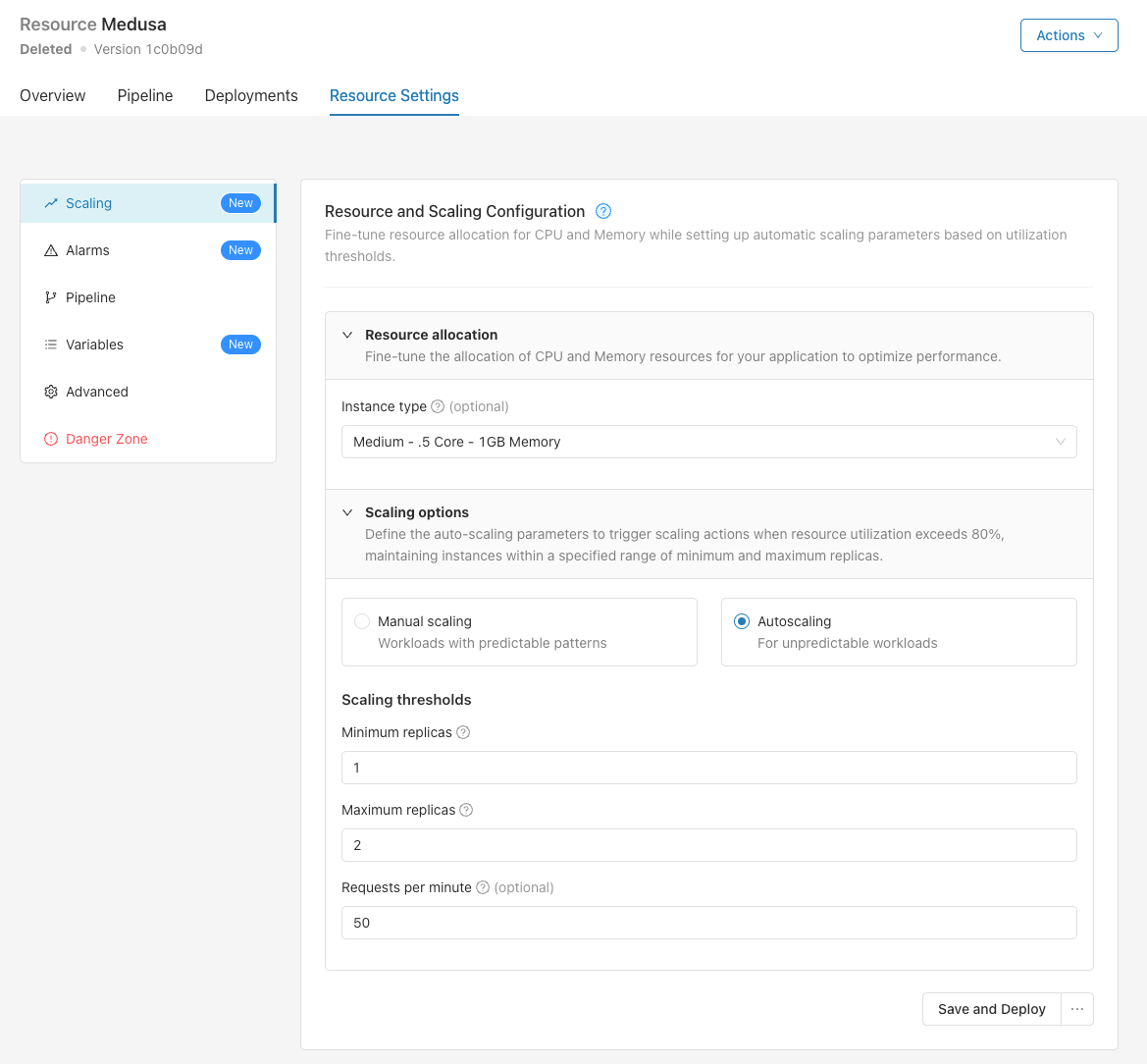Click the Alarms warning triangle icon

click(x=50, y=250)
